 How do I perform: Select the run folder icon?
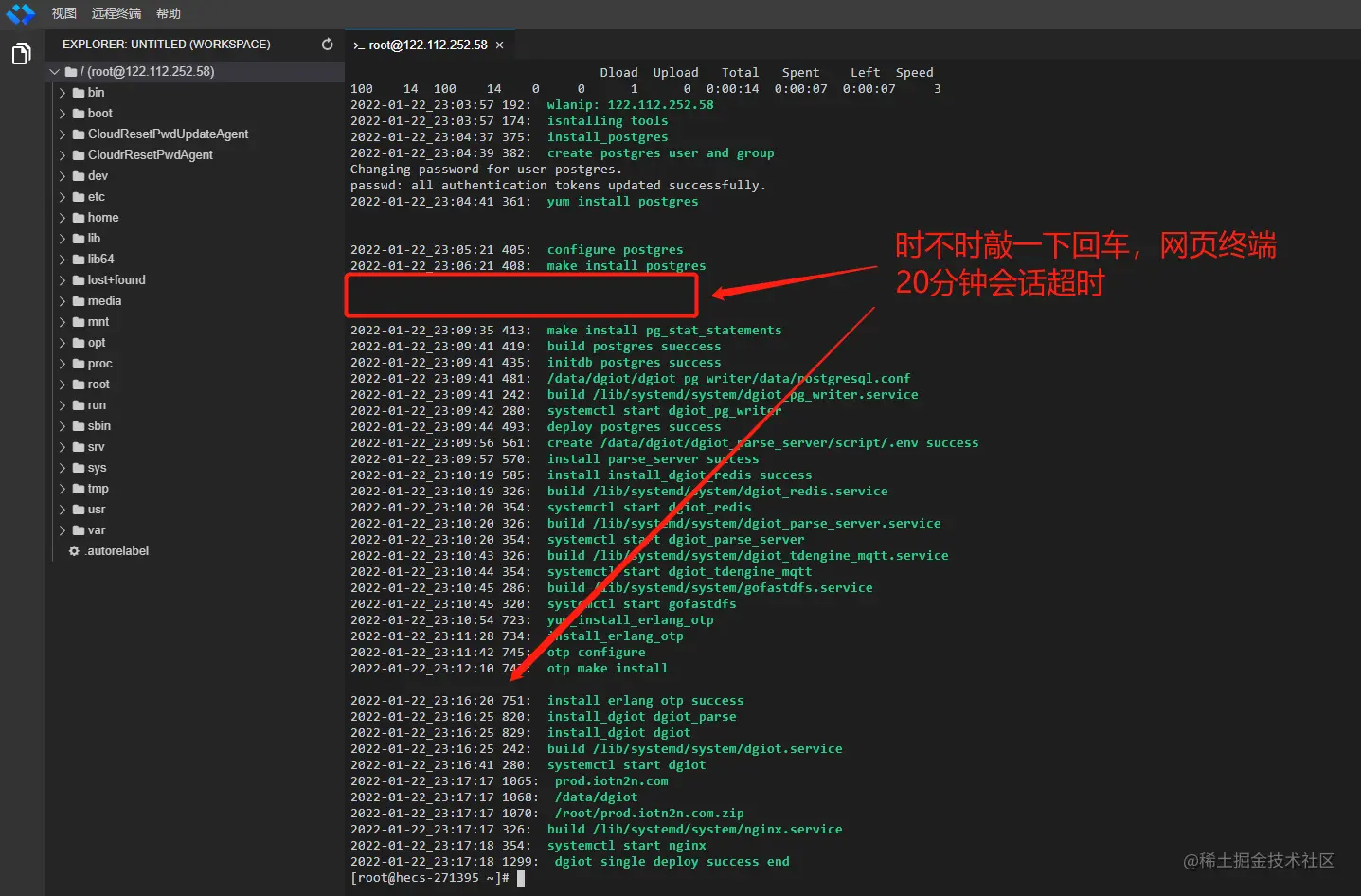(79, 405)
